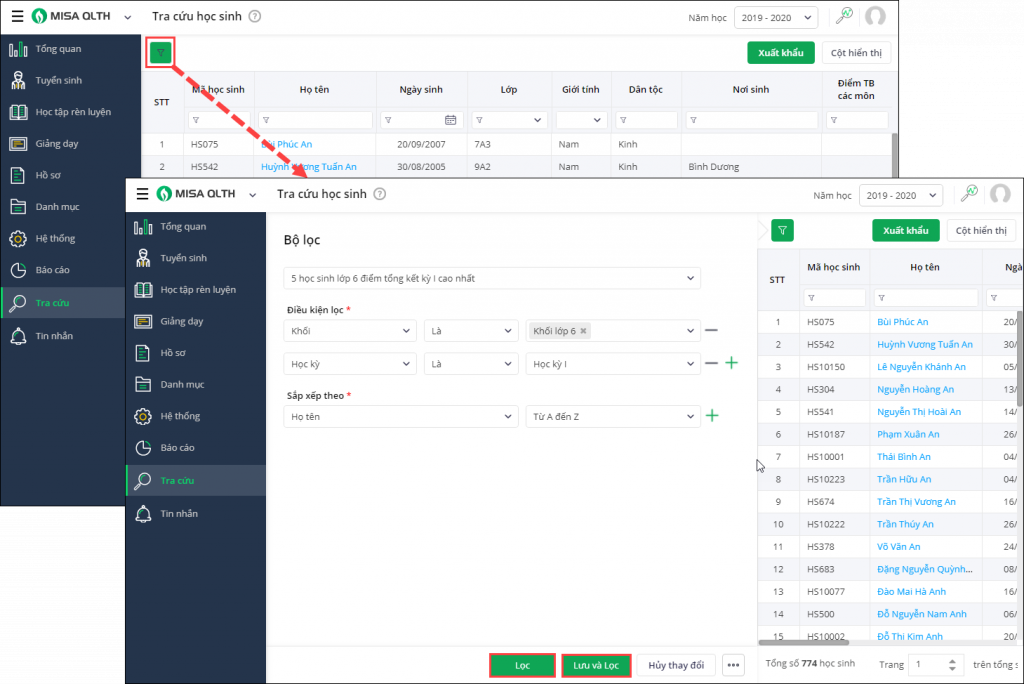Open Tuyển sinh in front window sidebar
Image resolution: width=1024 pixels, height=684 pixels.
pos(196,258)
